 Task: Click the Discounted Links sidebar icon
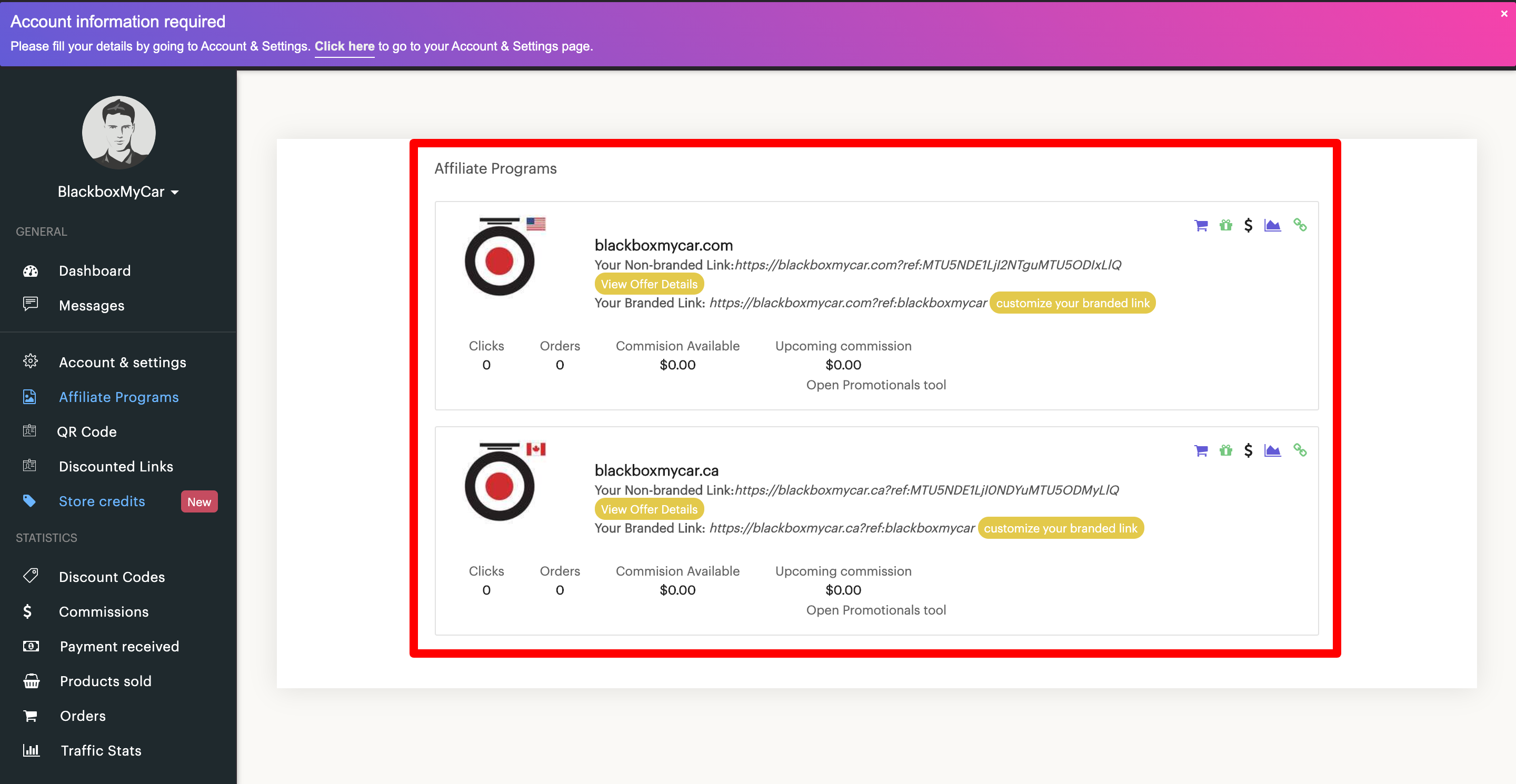coord(29,466)
